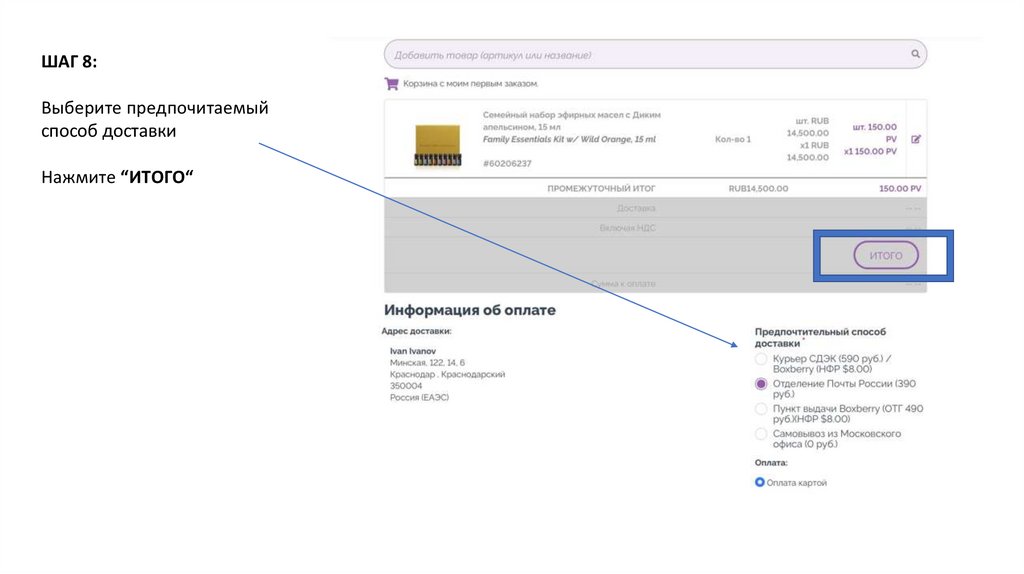Image resolution: width=1024 pixels, height=574 pixels.
Task: Click 'Предпочтительный способ доставки' heading
Action: coord(820,337)
